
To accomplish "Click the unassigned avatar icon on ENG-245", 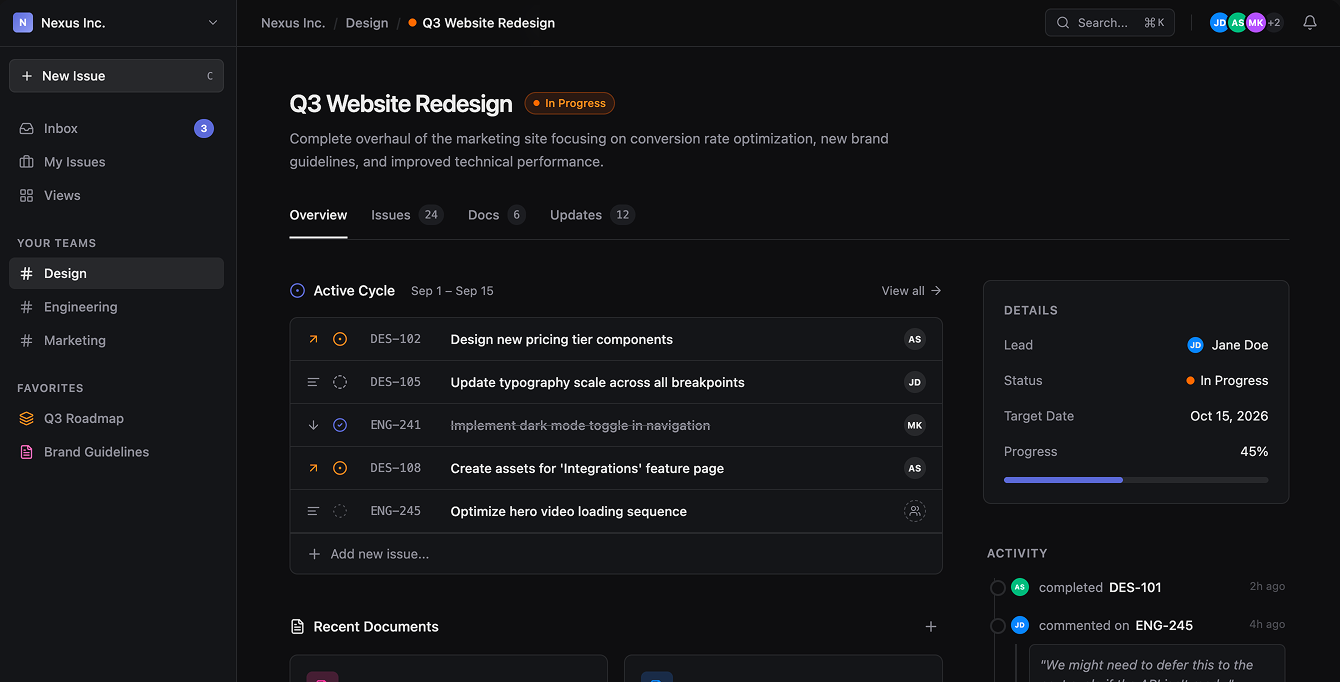I will click(914, 511).
